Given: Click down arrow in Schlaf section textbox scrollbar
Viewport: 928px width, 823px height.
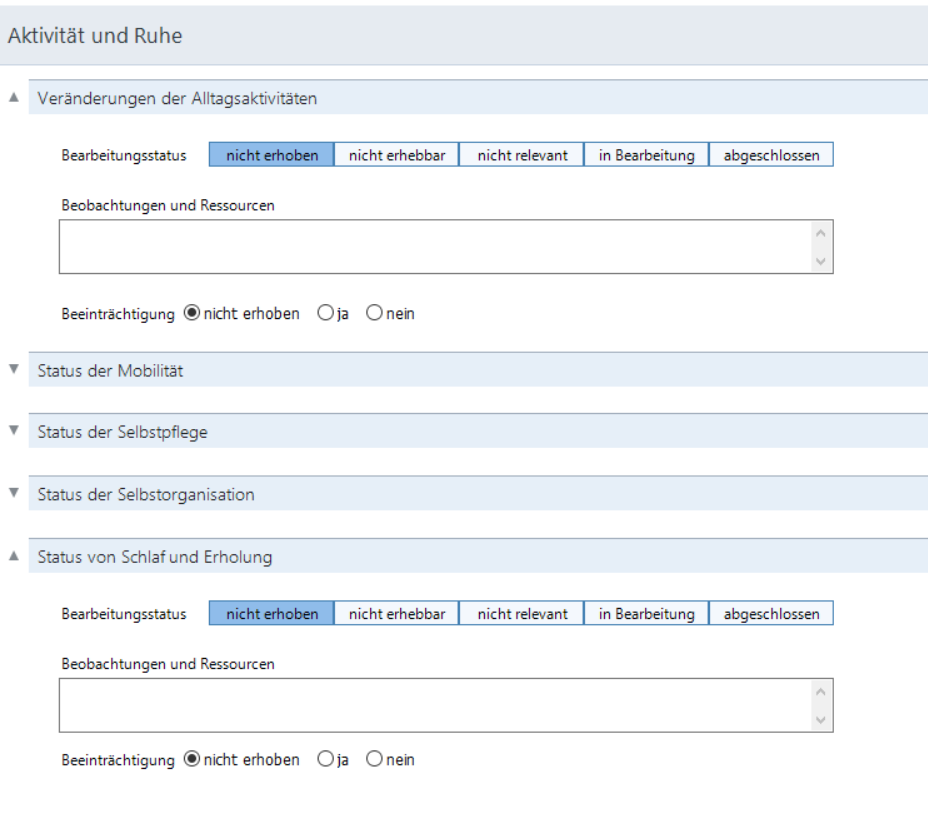Looking at the screenshot, I should pos(820,719).
